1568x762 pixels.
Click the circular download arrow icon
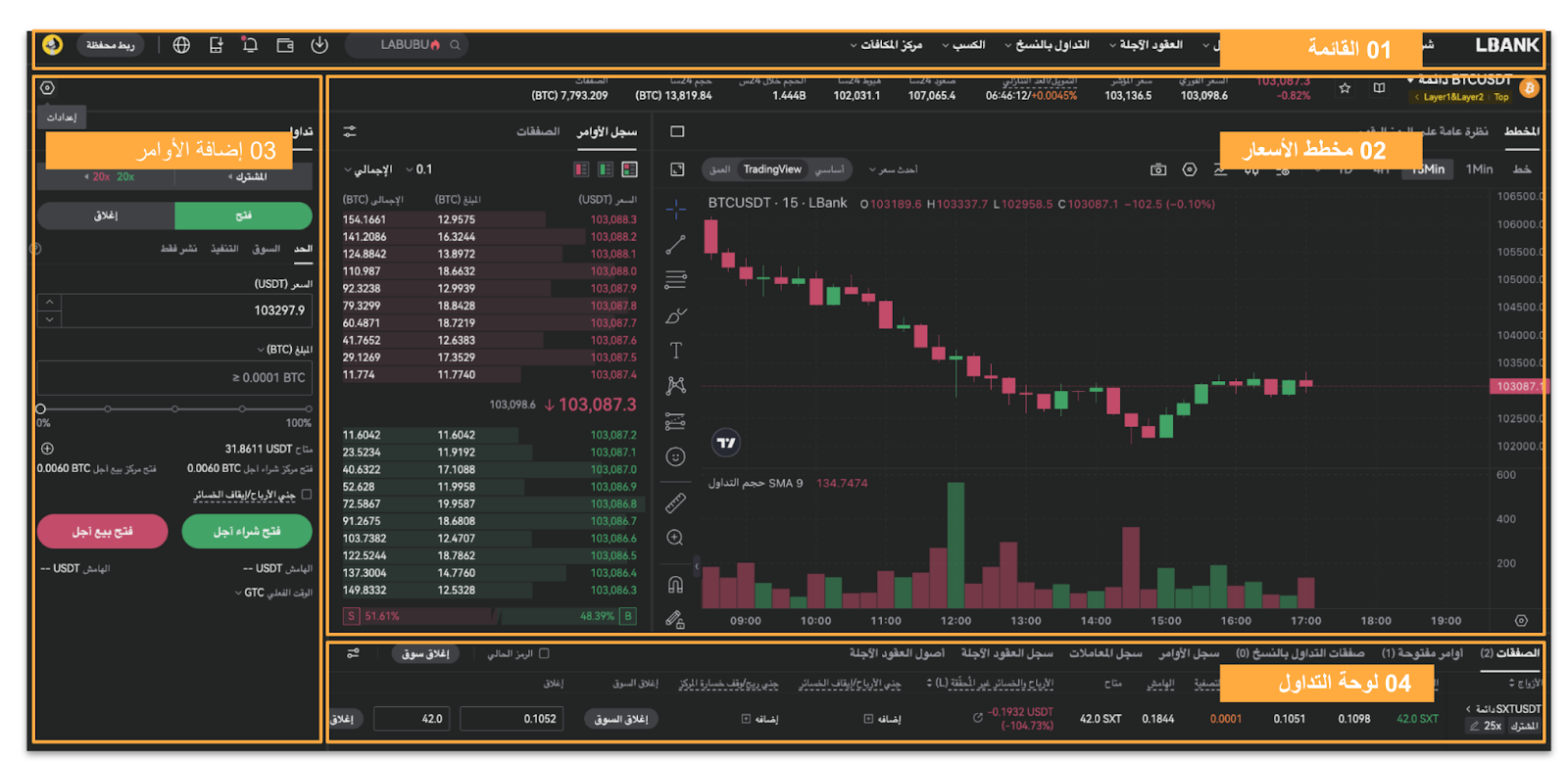[319, 45]
